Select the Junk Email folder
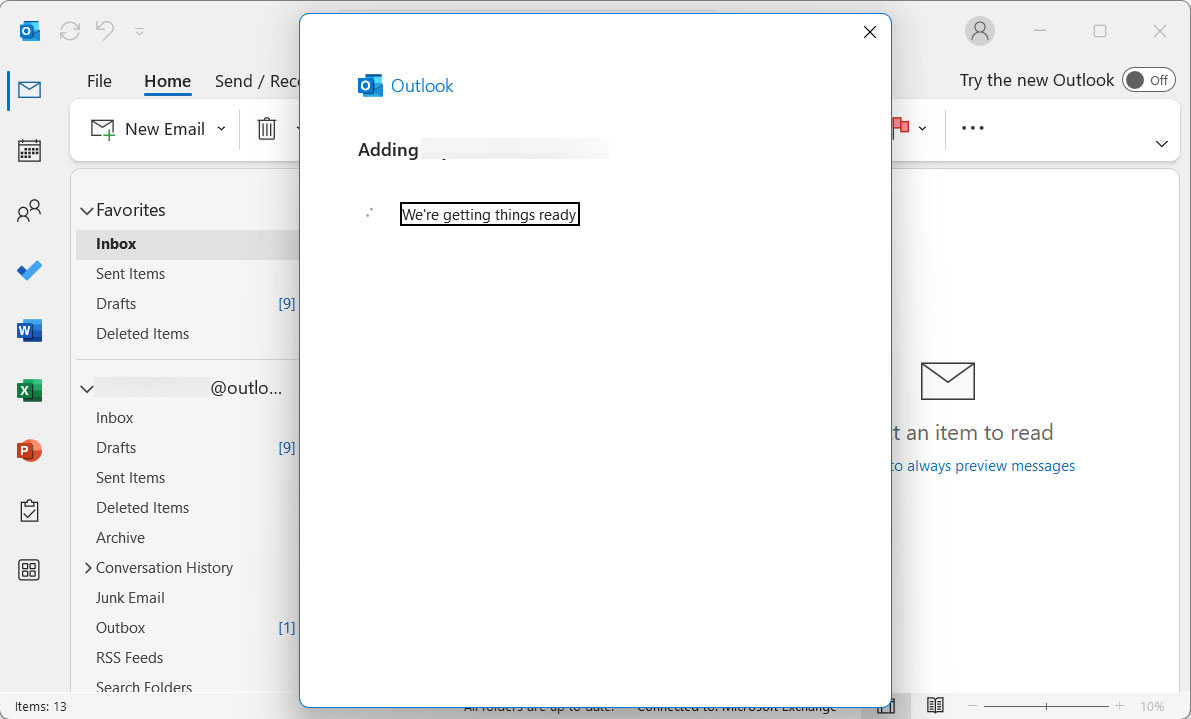 (x=130, y=598)
